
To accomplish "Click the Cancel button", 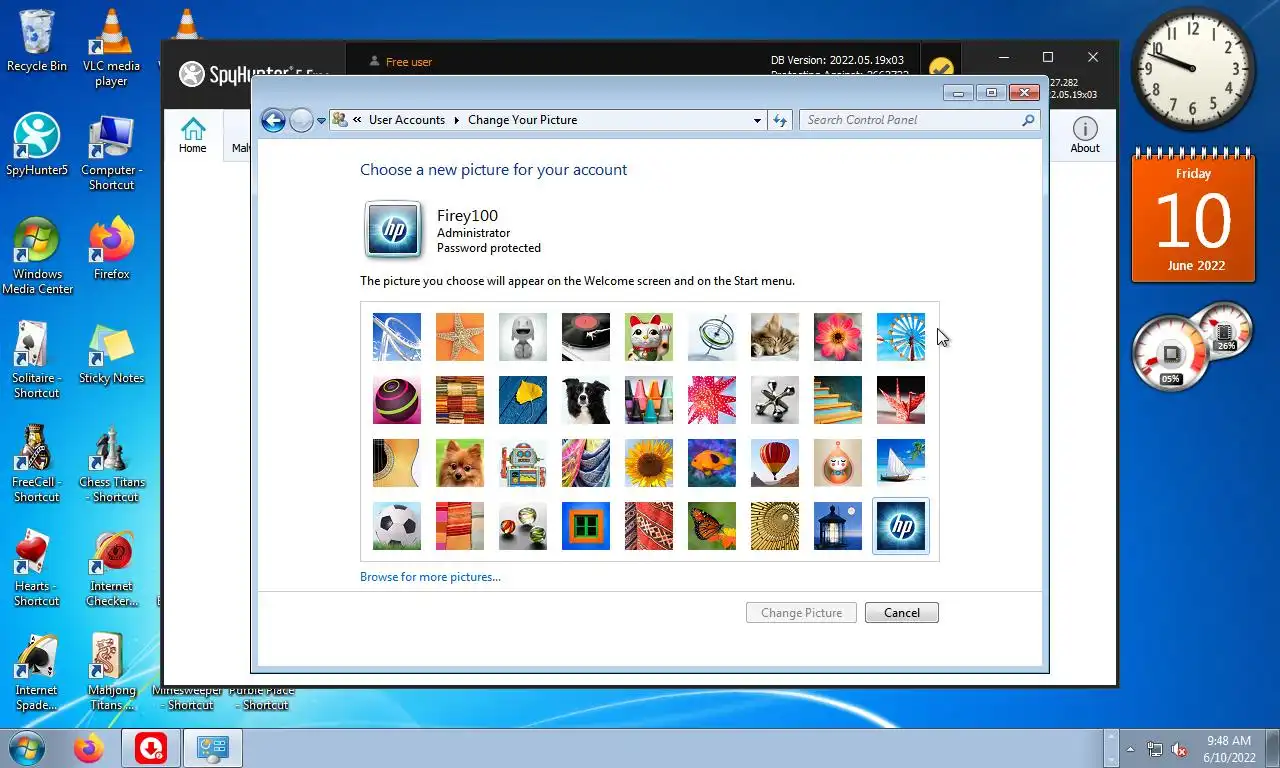I will point(901,613).
